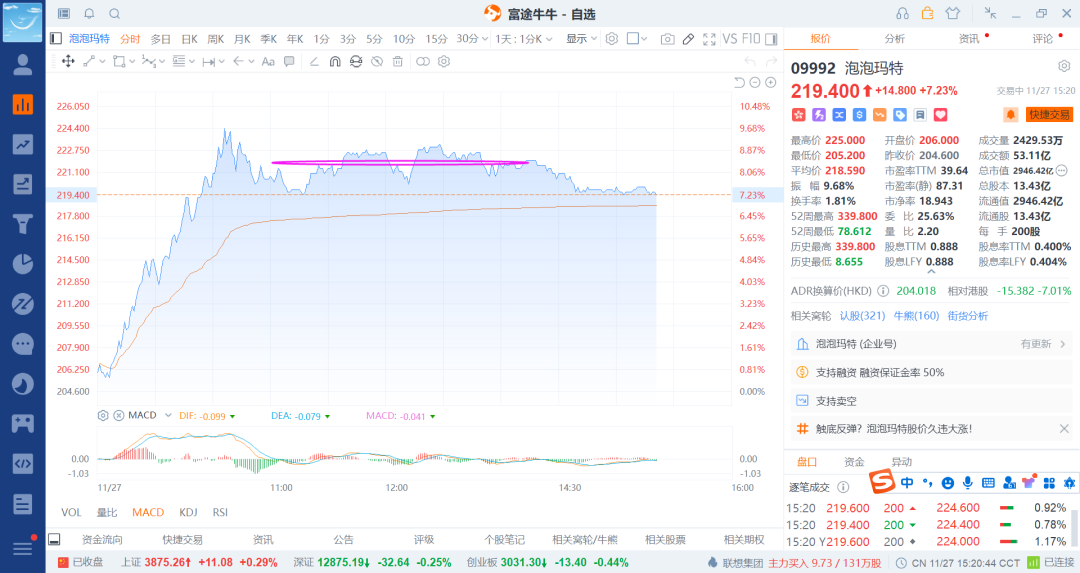The image size is (1080, 573).
Task: Click the 快捷交易 orange button
Action: 1049,115
